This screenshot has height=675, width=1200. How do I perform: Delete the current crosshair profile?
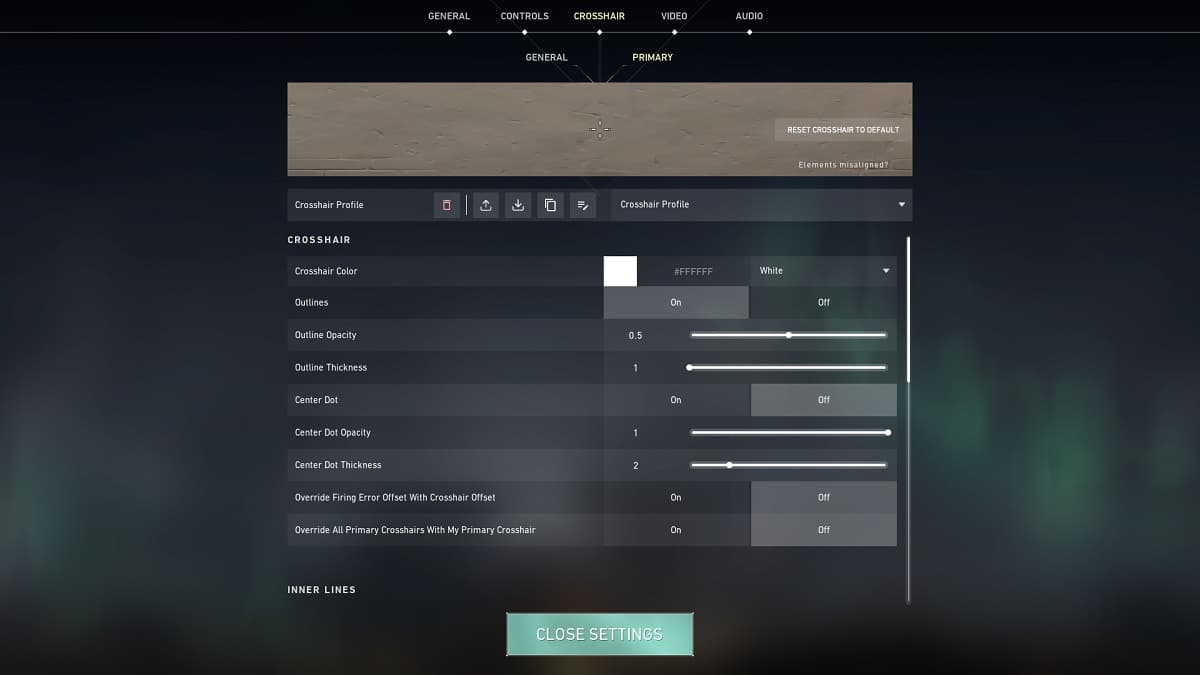coord(446,205)
